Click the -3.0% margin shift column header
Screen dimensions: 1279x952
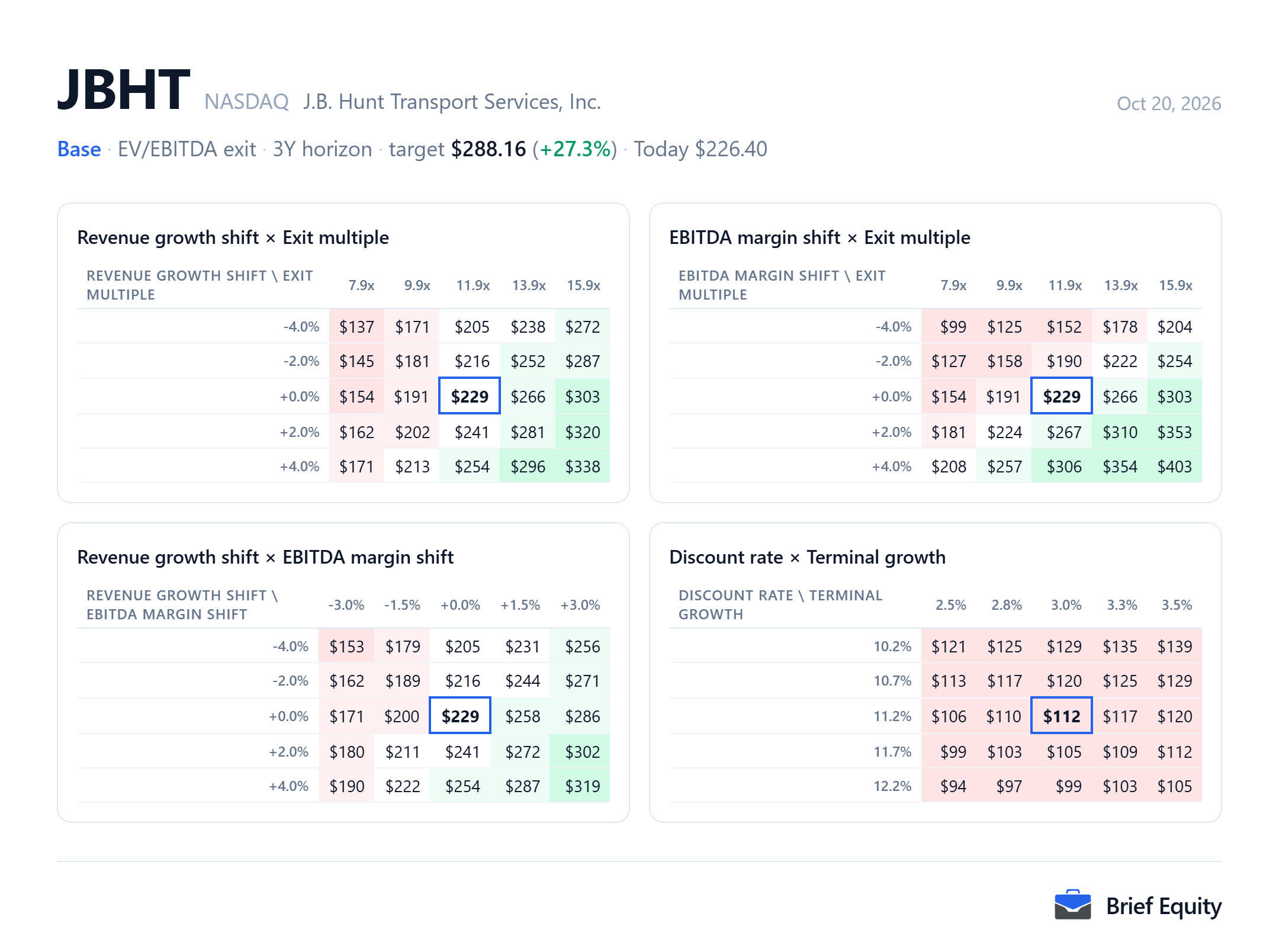pyautogui.click(x=346, y=605)
